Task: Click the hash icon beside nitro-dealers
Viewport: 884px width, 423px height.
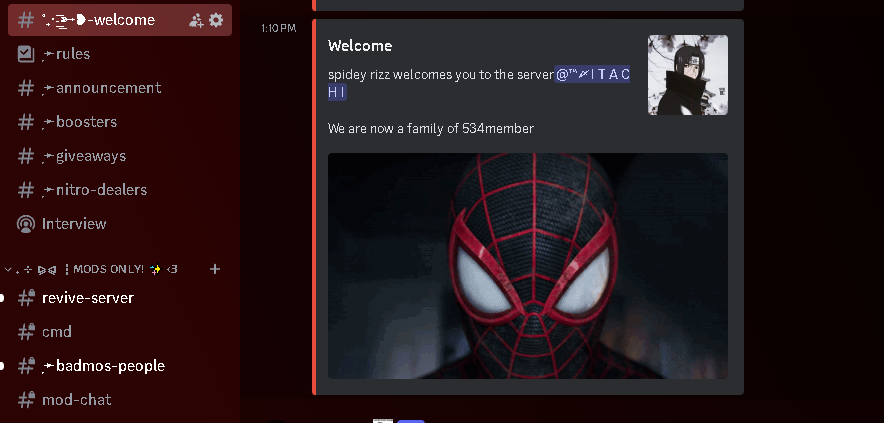Action: click(27, 190)
